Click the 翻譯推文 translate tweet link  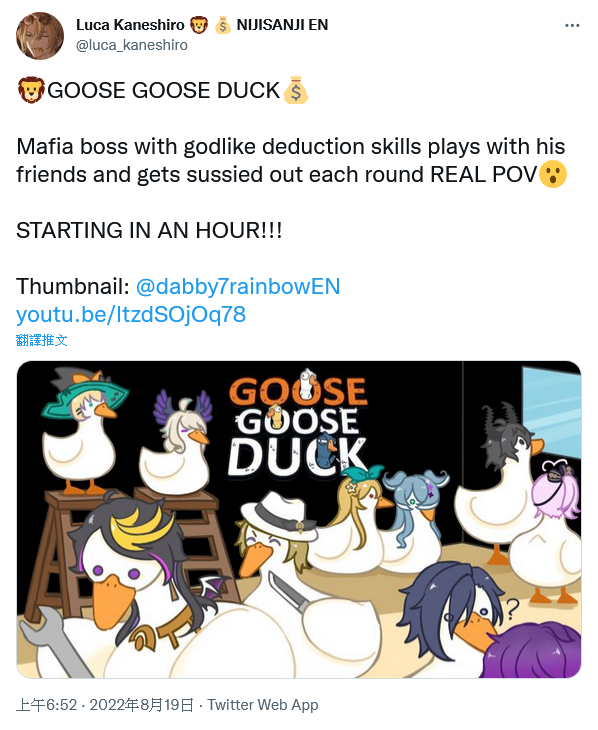click(x=41, y=340)
